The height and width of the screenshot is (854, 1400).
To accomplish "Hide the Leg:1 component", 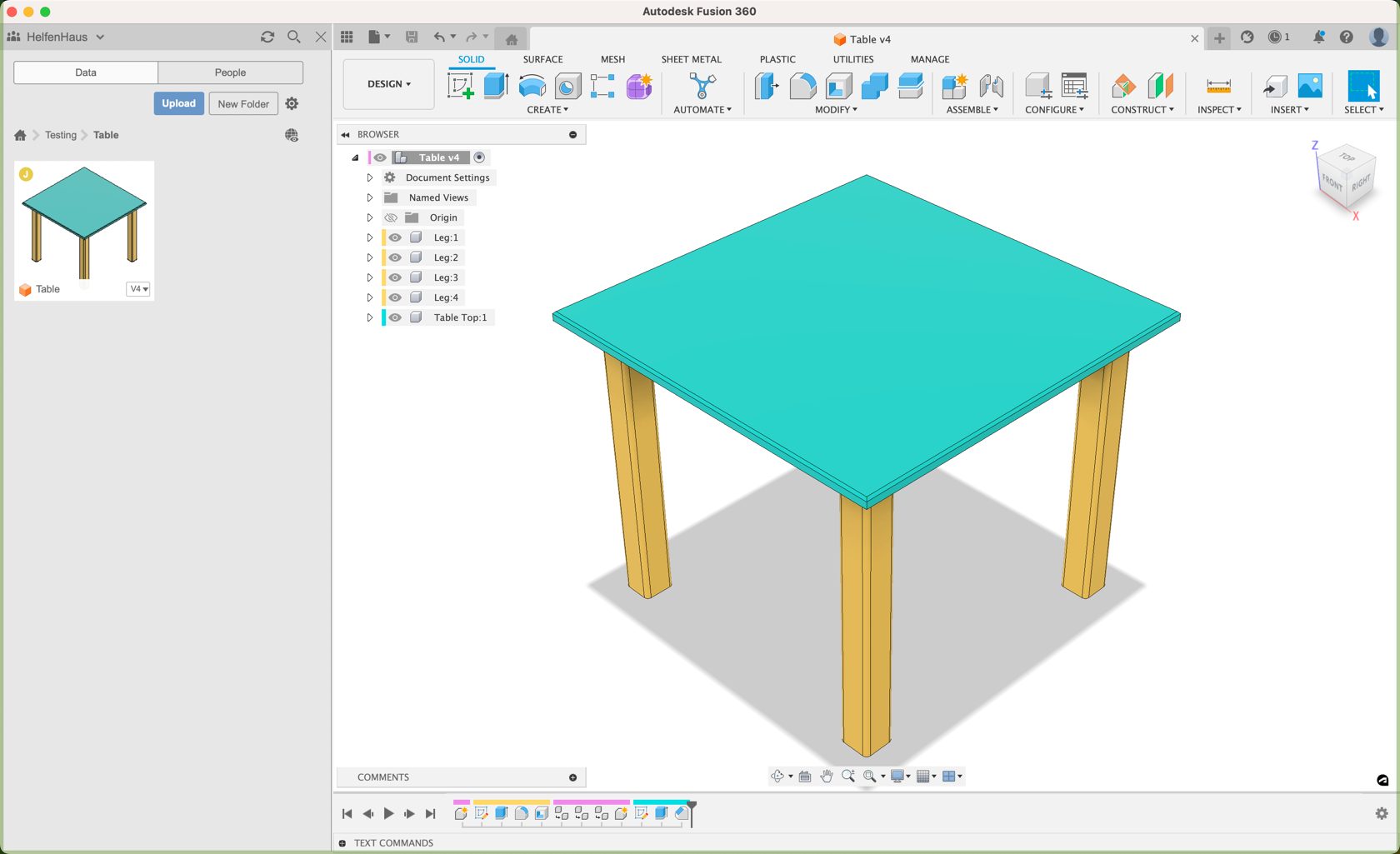I will pos(395,237).
